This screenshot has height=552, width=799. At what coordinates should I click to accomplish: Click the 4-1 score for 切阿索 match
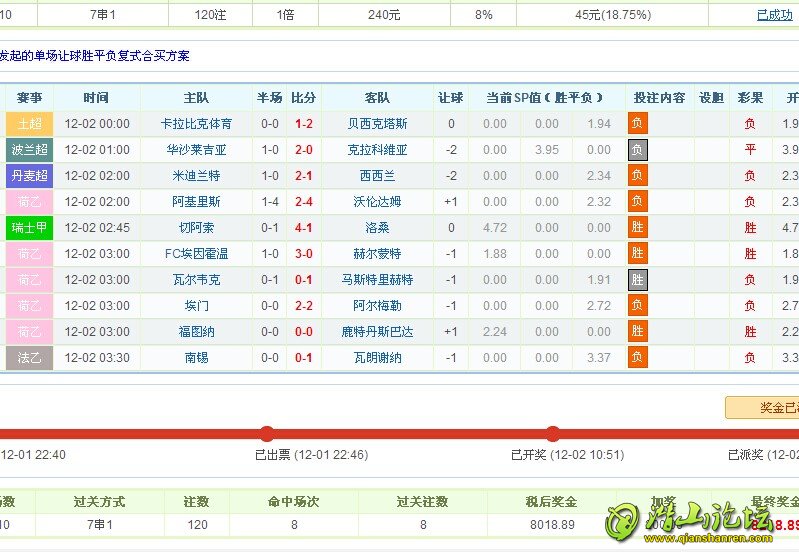click(303, 228)
